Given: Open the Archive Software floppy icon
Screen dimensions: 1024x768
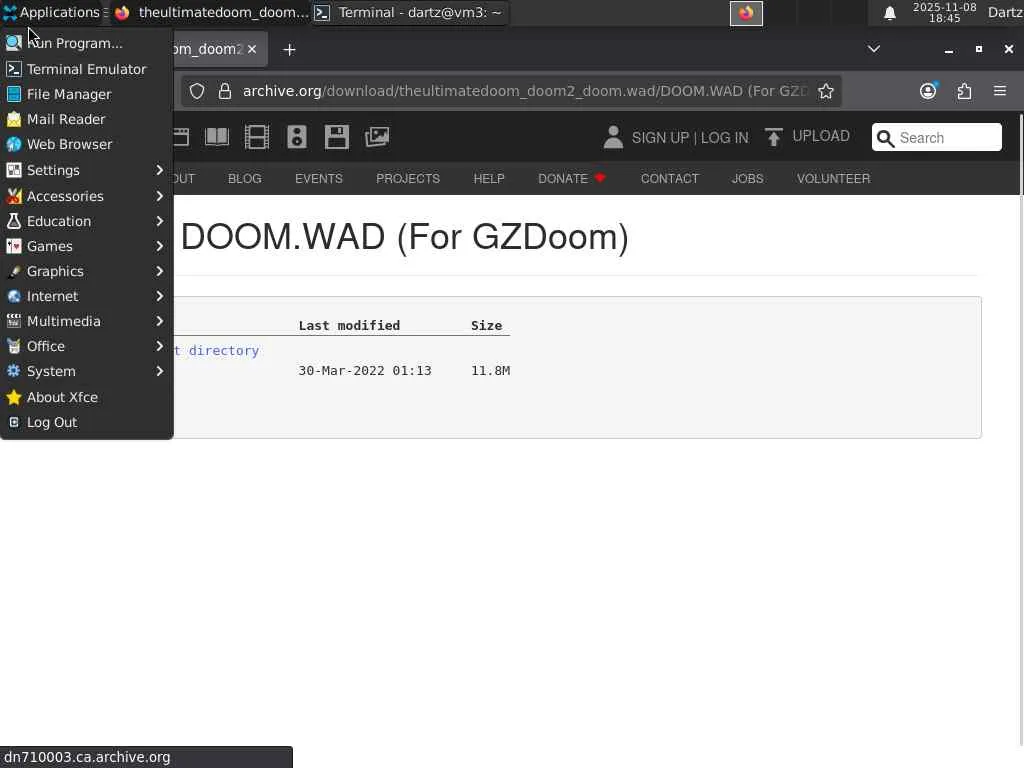Looking at the screenshot, I should tap(337, 137).
